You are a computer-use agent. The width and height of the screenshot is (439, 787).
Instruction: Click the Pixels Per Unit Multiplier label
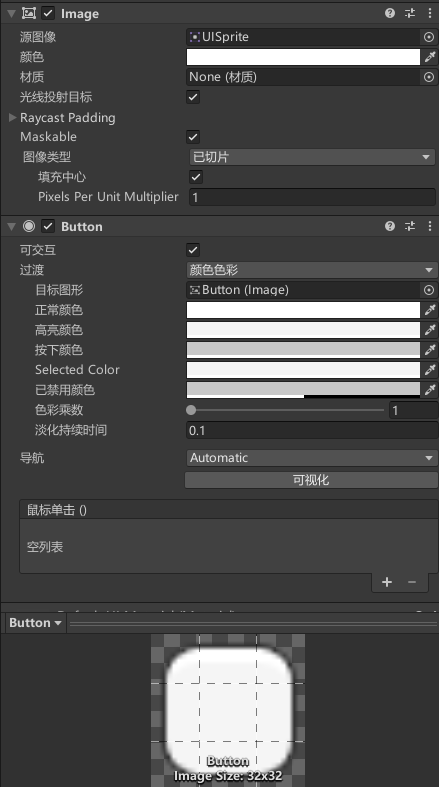coord(108,197)
